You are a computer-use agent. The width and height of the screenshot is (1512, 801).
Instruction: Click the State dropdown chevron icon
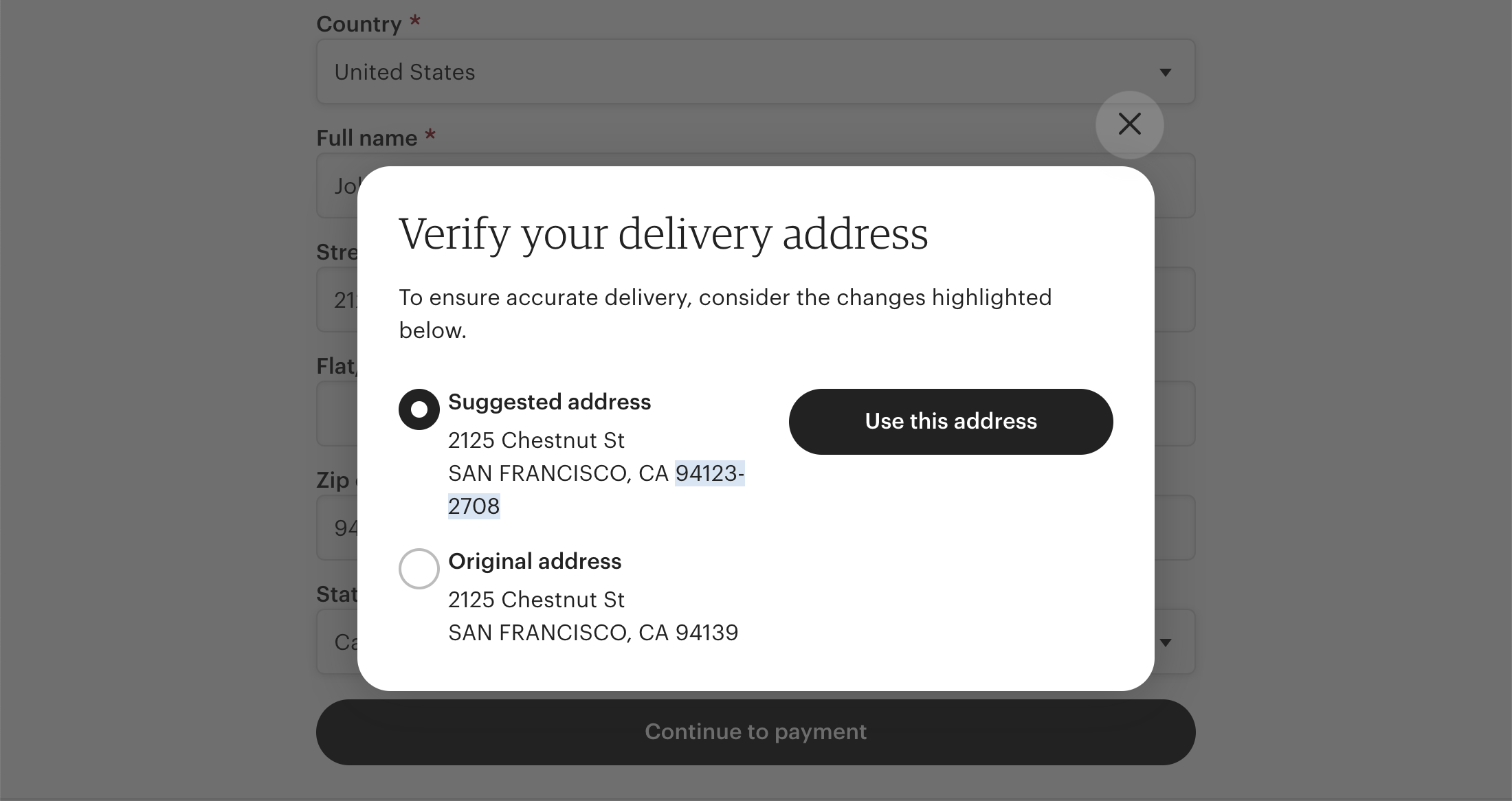1166,642
